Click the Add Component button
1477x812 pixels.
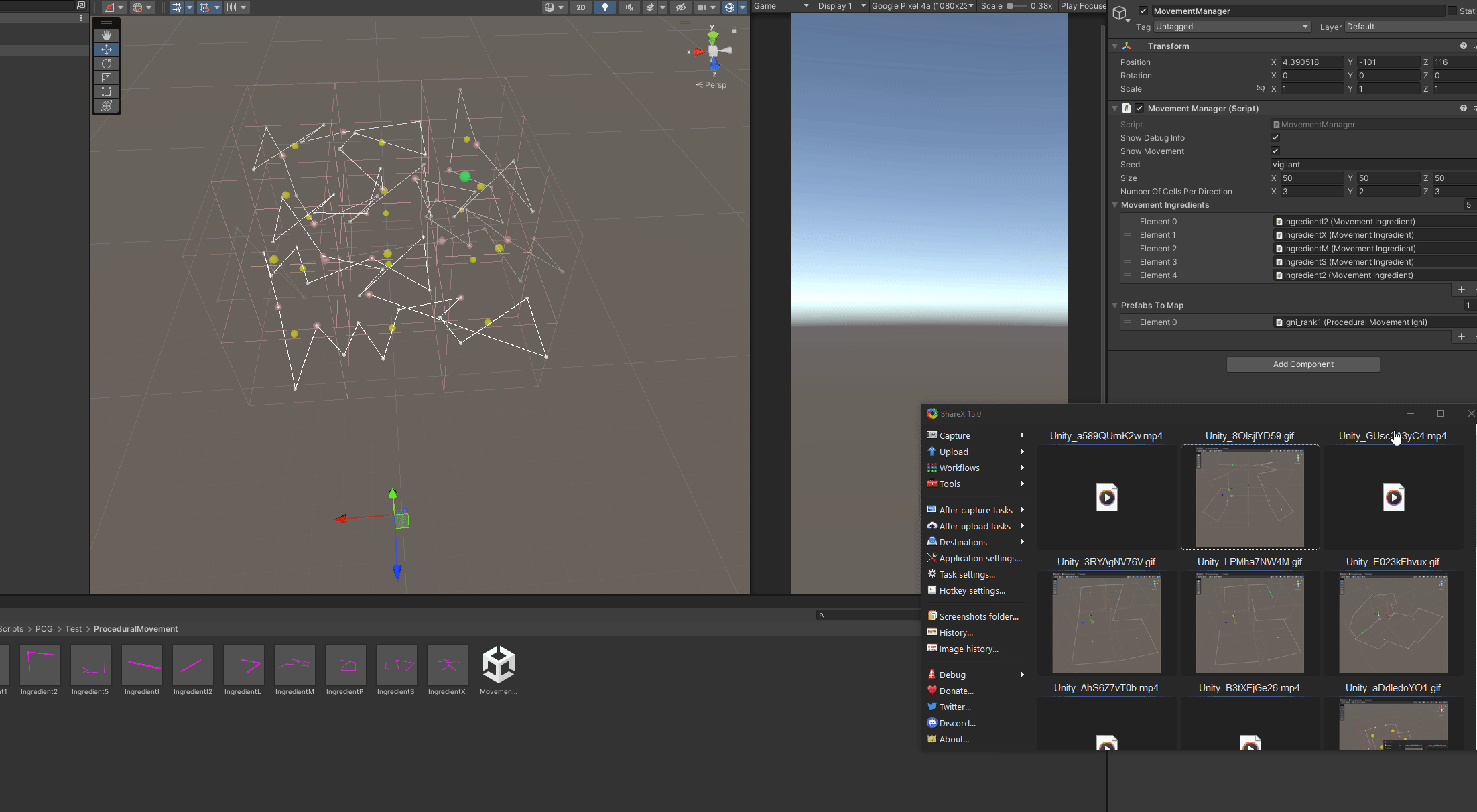click(1303, 364)
